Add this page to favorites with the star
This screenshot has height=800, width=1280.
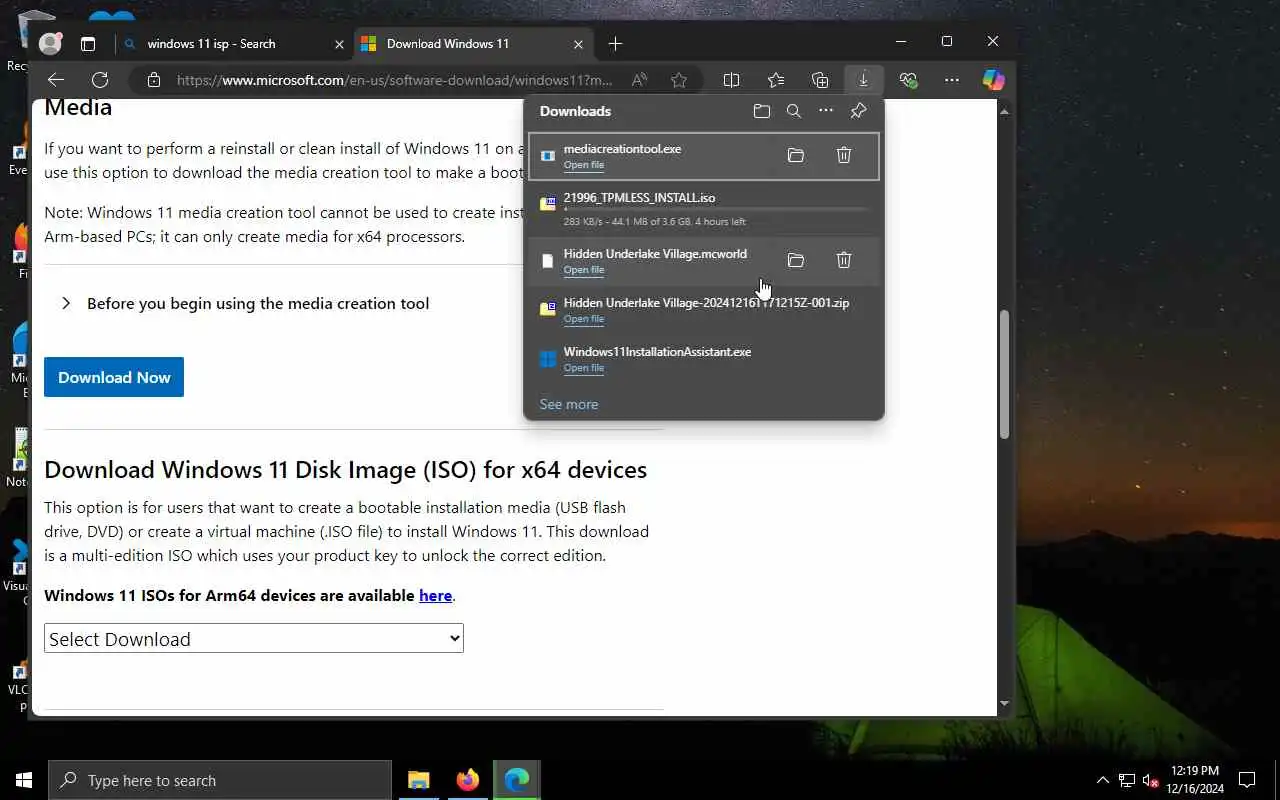coord(679,80)
